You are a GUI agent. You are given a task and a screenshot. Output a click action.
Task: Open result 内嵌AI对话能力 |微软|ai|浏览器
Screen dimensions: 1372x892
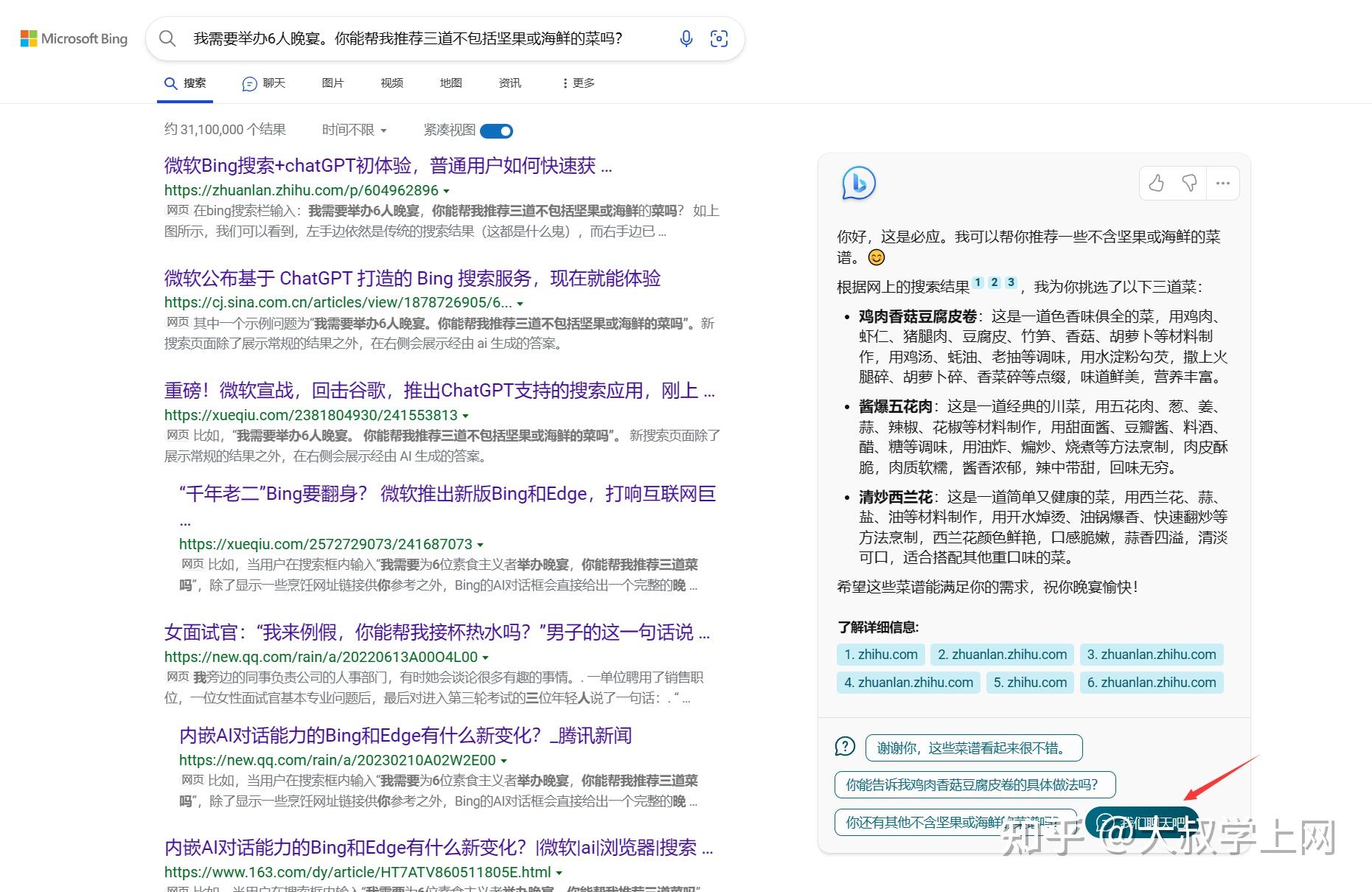tap(439, 848)
